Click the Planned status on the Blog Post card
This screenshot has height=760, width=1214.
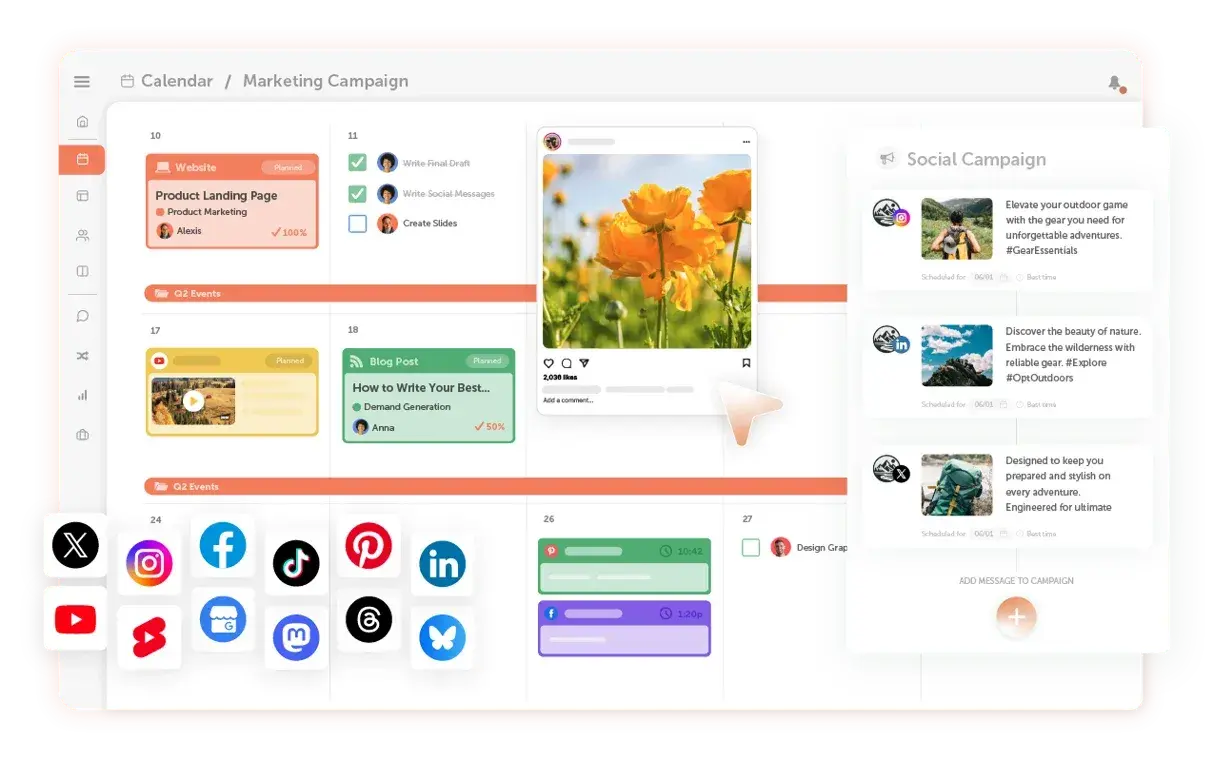pyautogui.click(x=487, y=361)
